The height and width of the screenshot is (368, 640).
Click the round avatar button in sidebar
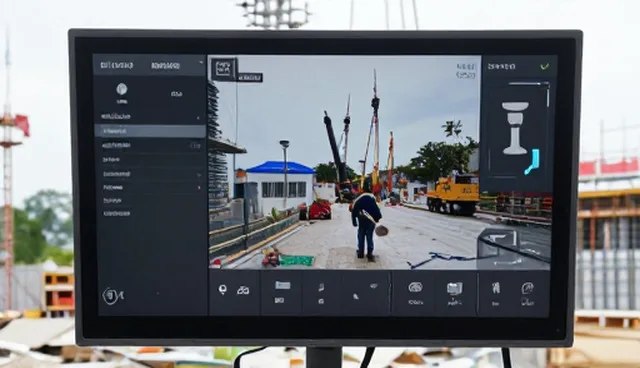click(x=122, y=89)
